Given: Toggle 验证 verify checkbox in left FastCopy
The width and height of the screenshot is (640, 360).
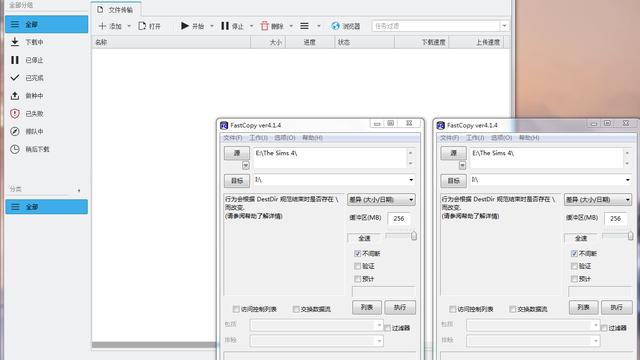Looking at the screenshot, I should point(358,266).
